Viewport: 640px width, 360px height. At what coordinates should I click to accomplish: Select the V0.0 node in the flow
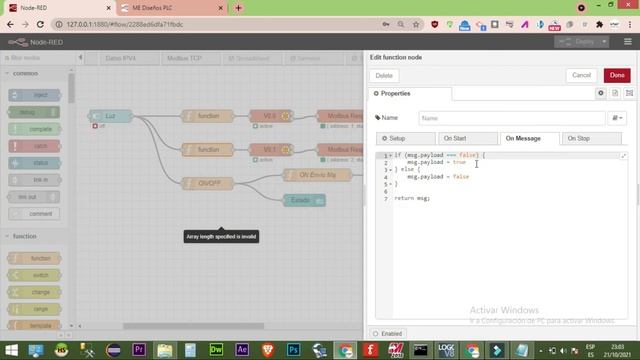tap(270, 116)
